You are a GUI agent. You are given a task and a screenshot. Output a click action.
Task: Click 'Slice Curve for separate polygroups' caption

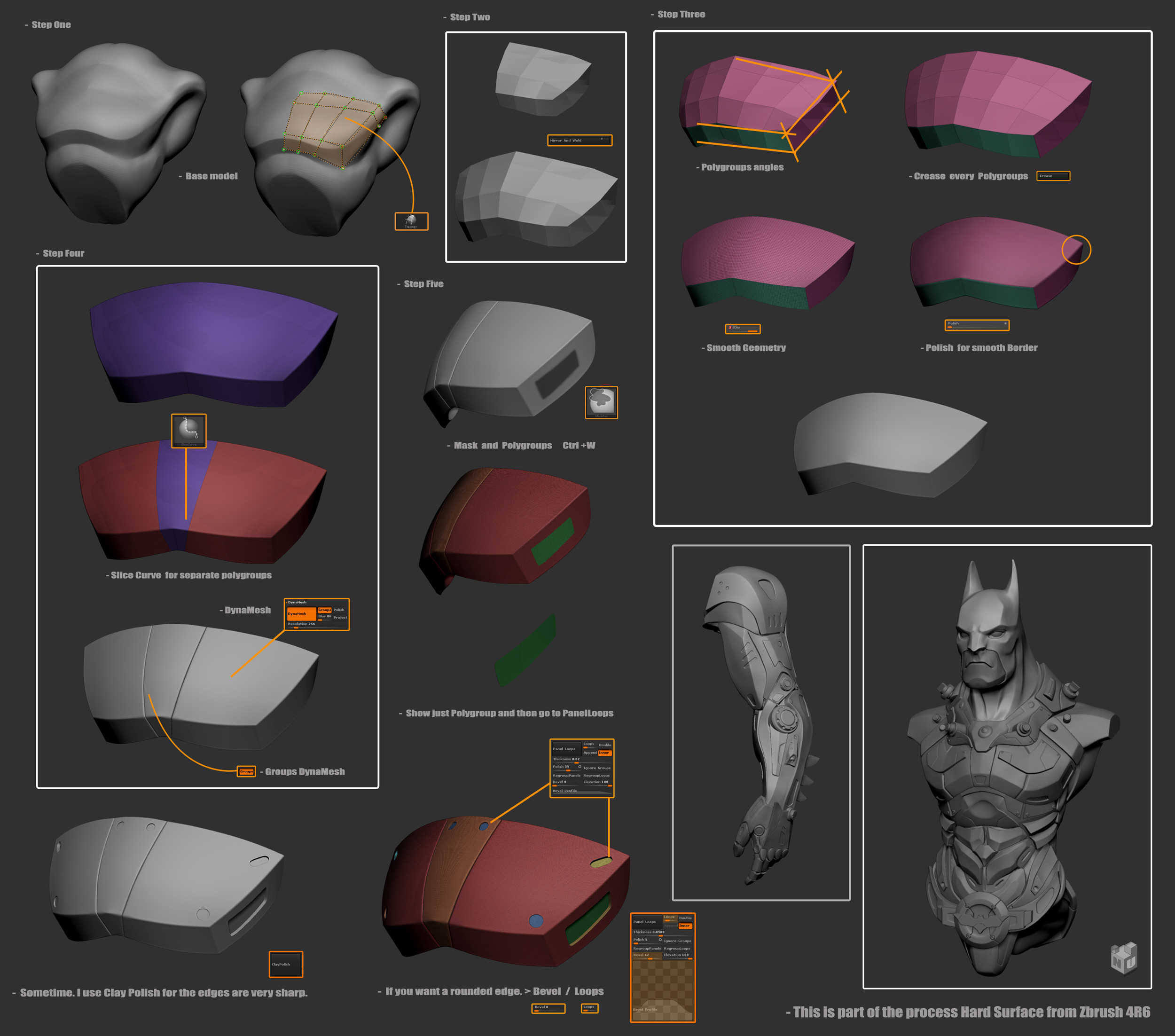pyautogui.click(x=191, y=575)
